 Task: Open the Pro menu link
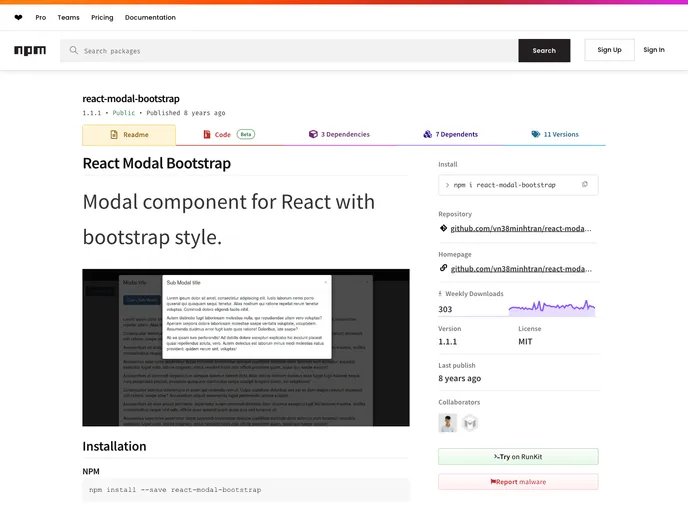pos(41,18)
